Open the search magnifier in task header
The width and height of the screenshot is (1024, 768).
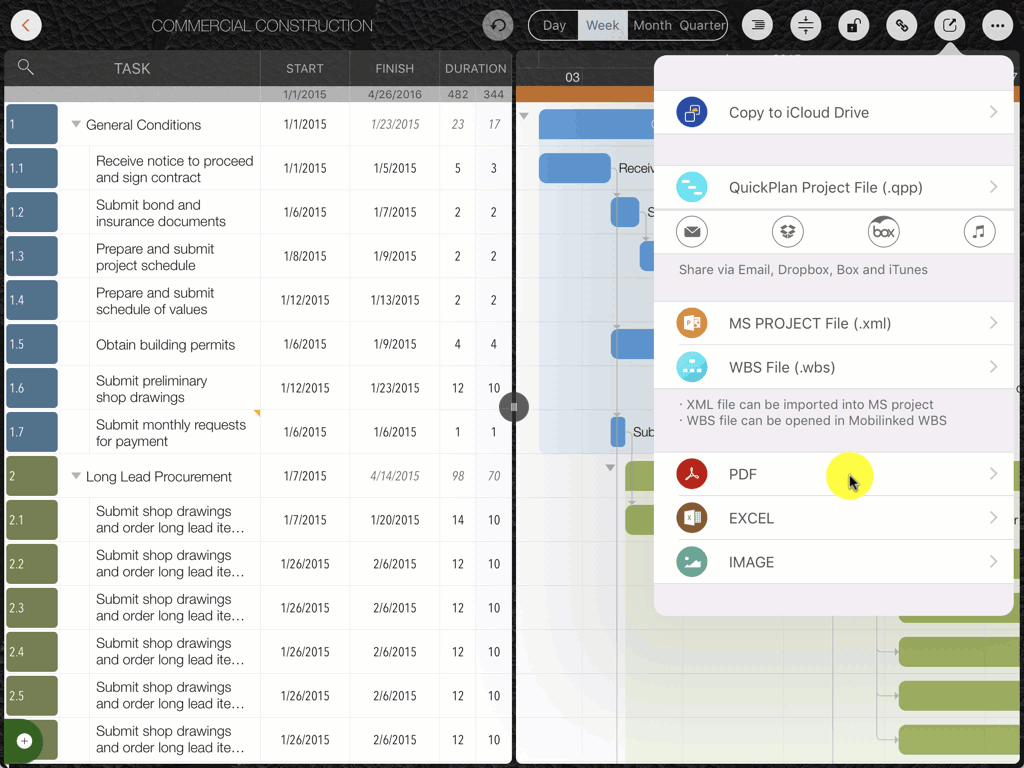pos(26,67)
